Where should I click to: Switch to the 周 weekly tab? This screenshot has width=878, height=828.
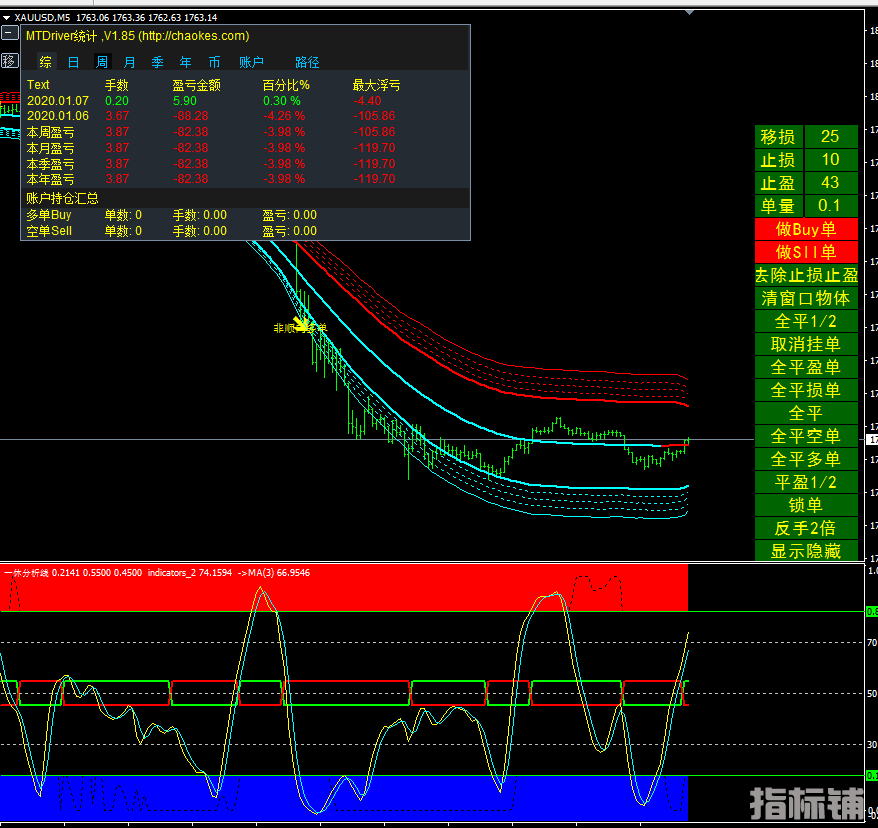pos(102,62)
